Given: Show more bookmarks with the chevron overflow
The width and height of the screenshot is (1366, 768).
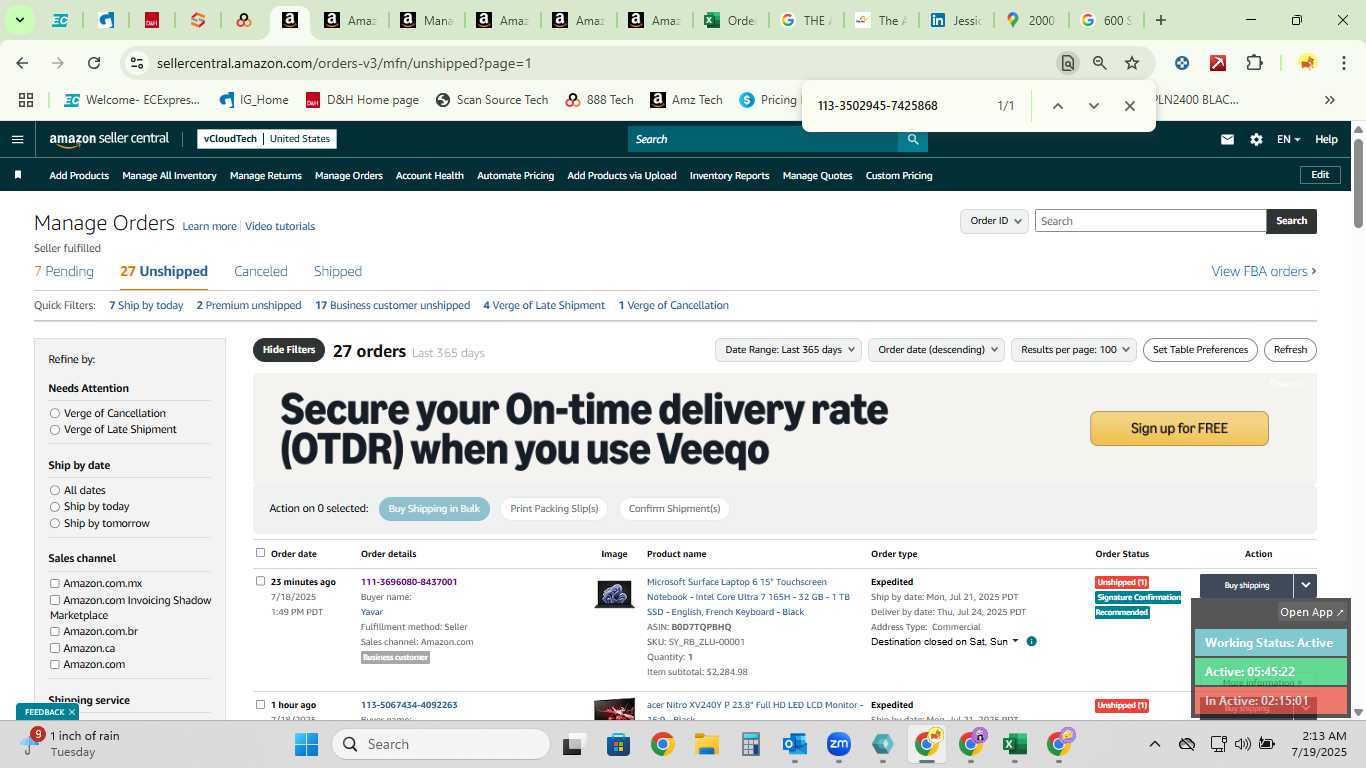Looking at the screenshot, I should [x=1329, y=100].
